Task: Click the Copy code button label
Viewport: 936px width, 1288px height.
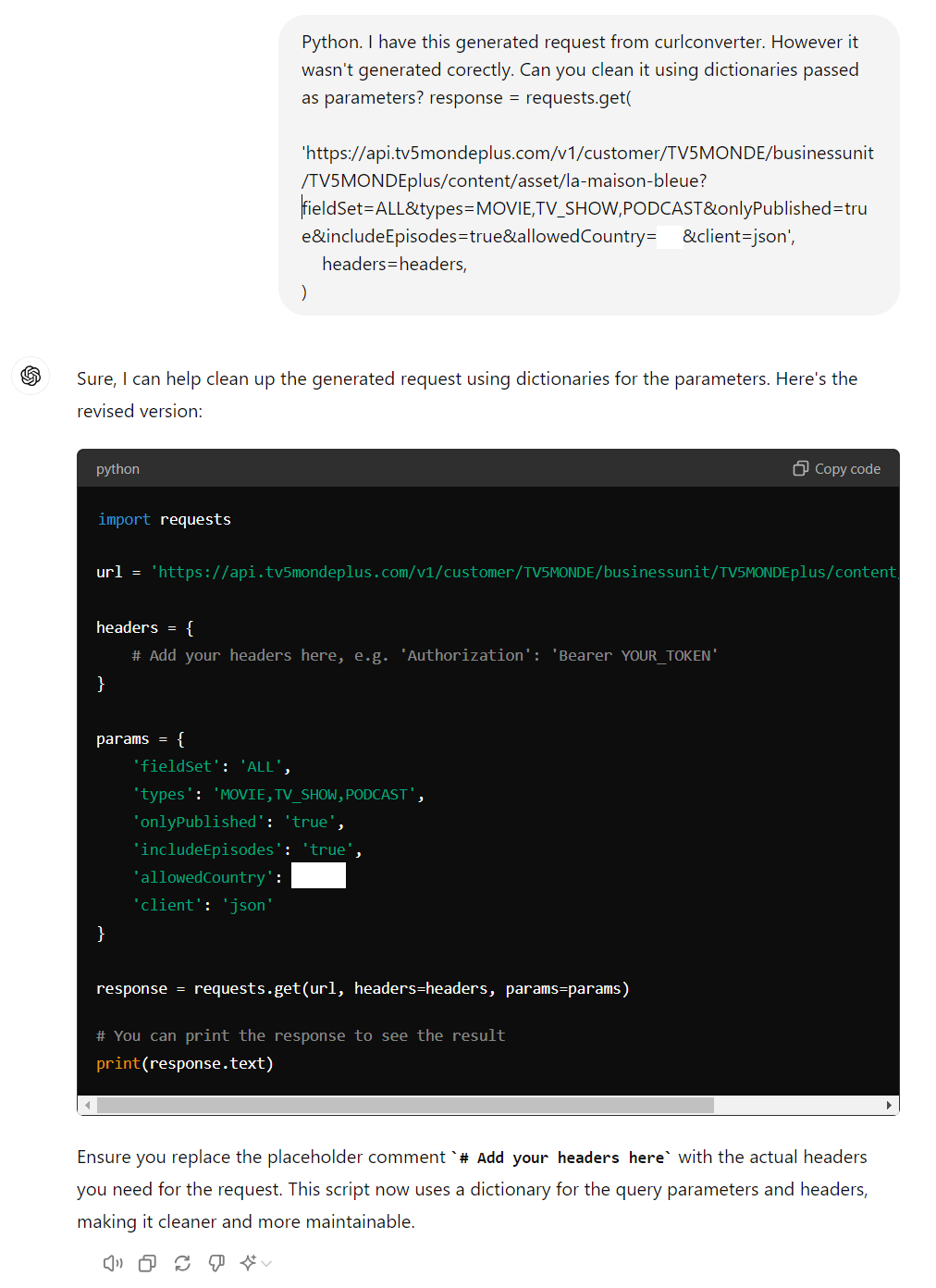Action: click(x=847, y=469)
